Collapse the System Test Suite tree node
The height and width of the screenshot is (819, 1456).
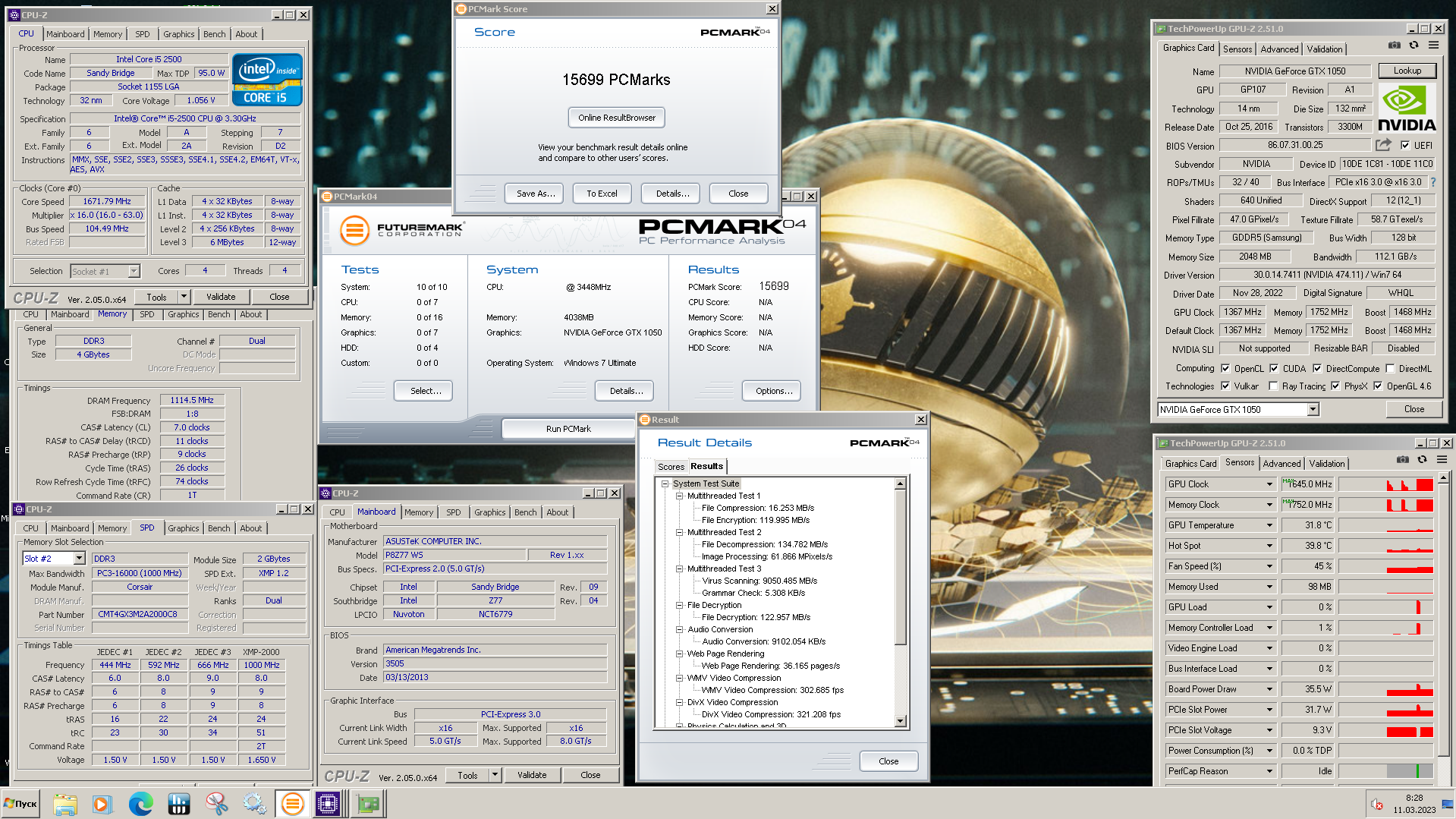[665, 484]
